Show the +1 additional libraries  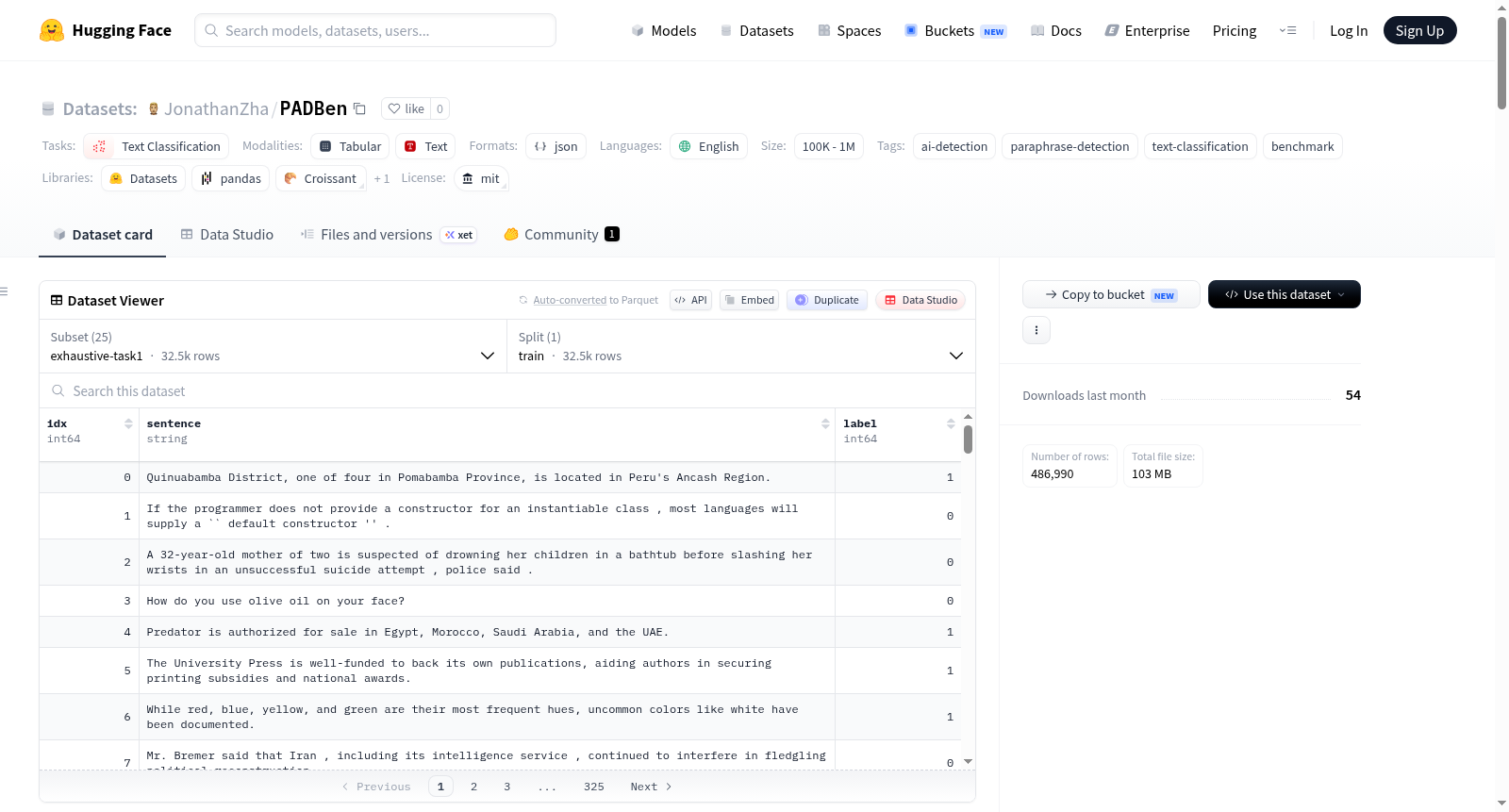(381, 178)
